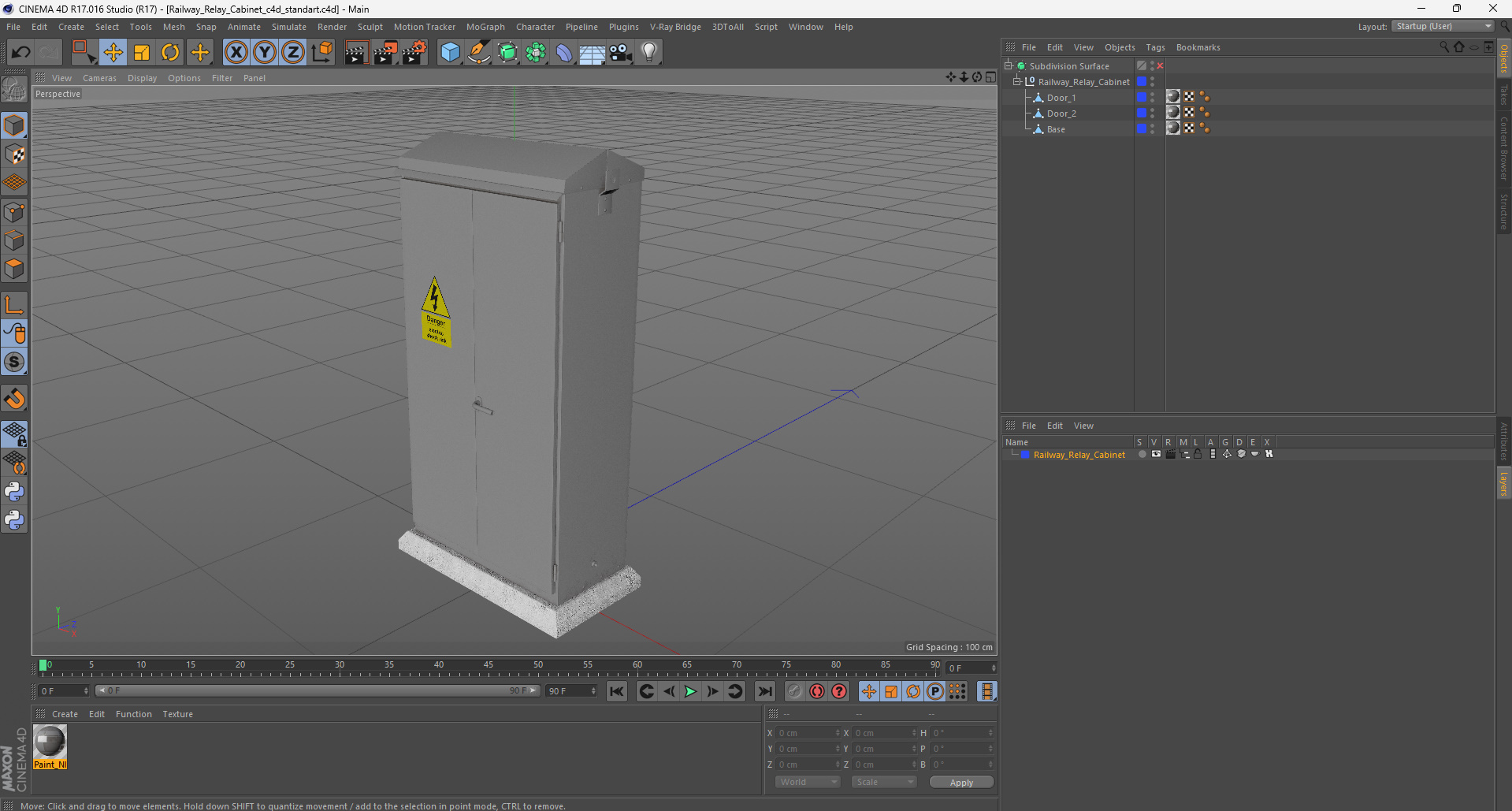Add a Cube primitive object
Image resolution: width=1512 pixels, height=811 pixels.
click(450, 53)
